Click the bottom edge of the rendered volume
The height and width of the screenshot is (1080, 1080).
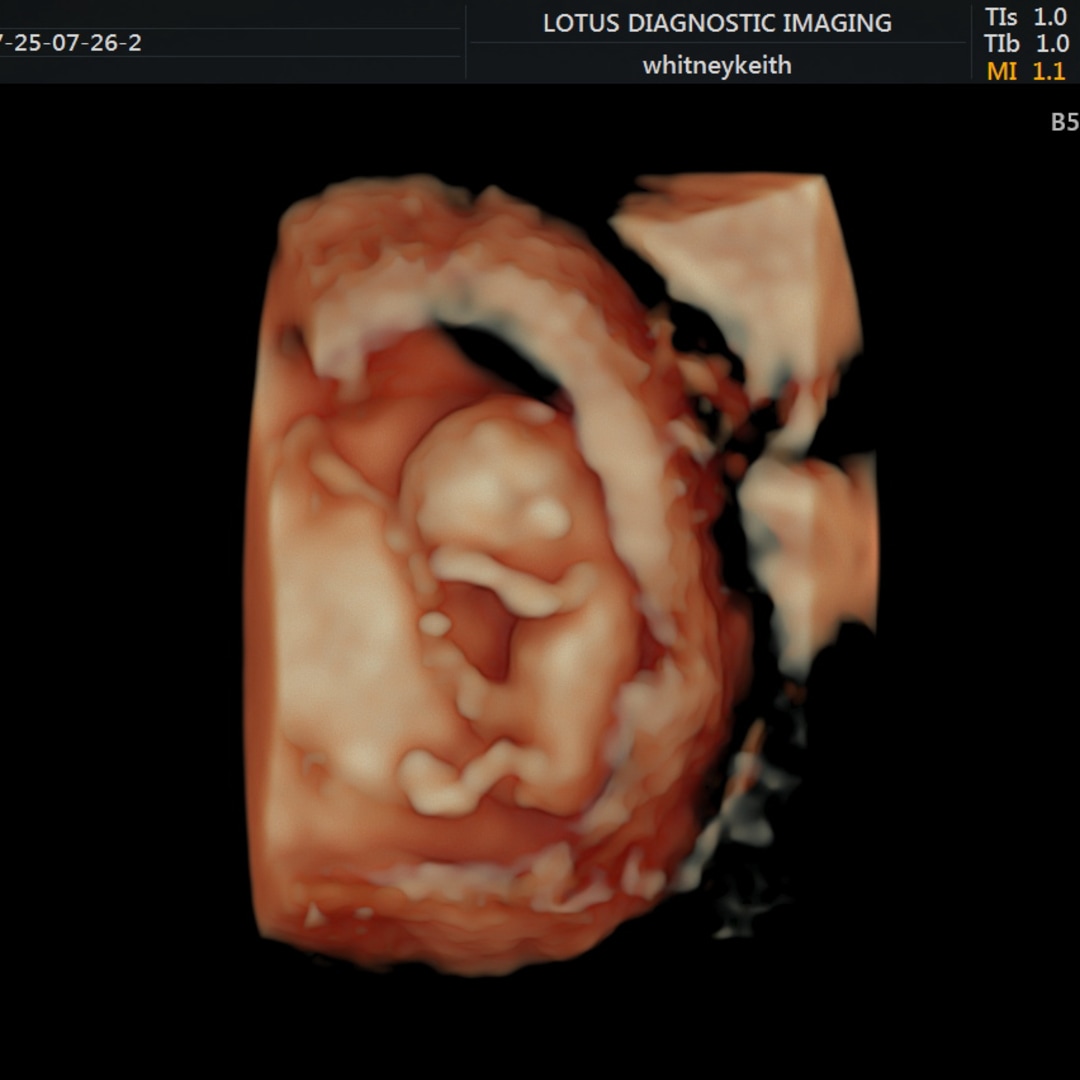(450, 930)
